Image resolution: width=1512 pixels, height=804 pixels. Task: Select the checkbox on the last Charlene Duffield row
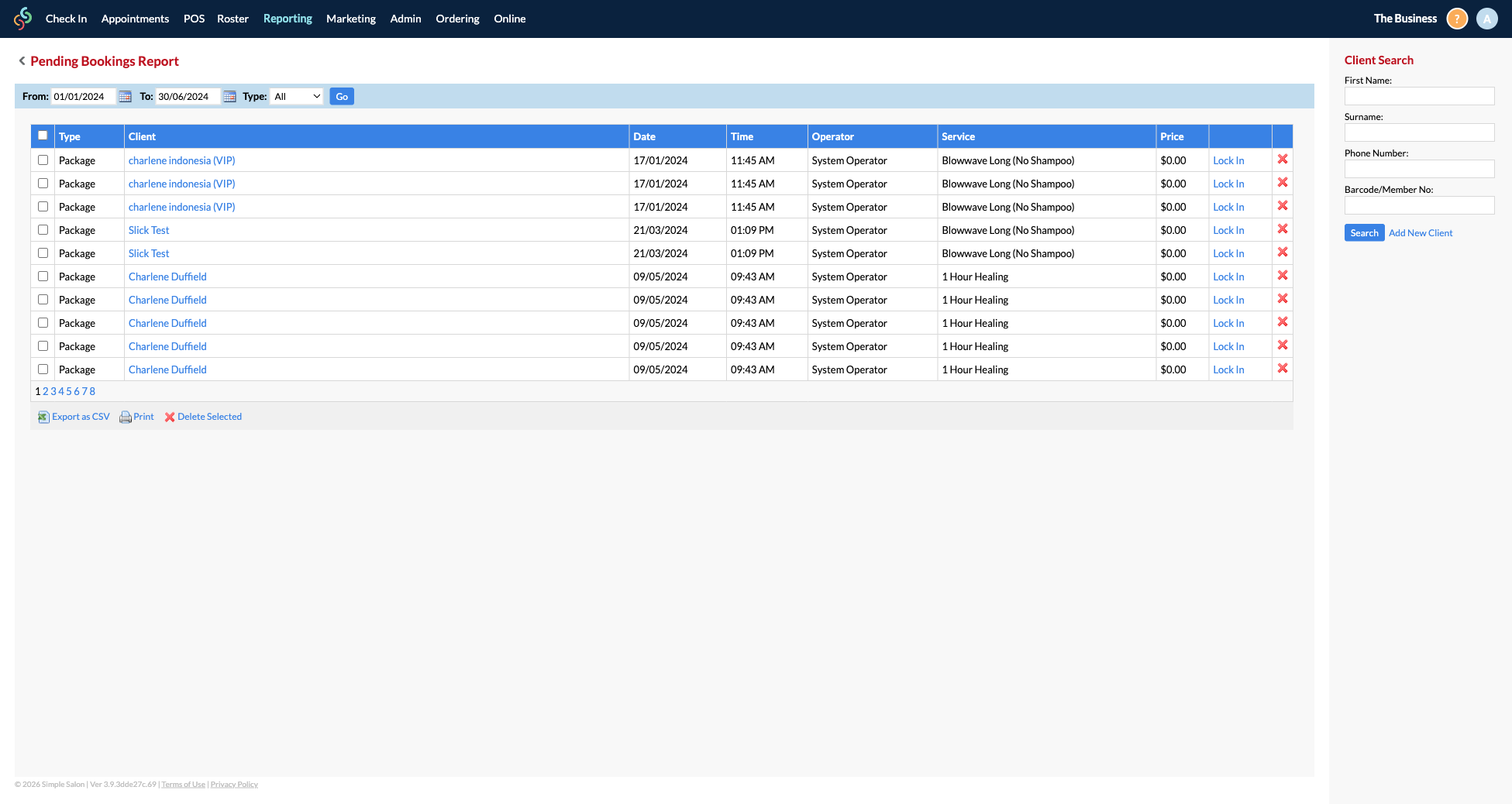coord(43,369)
